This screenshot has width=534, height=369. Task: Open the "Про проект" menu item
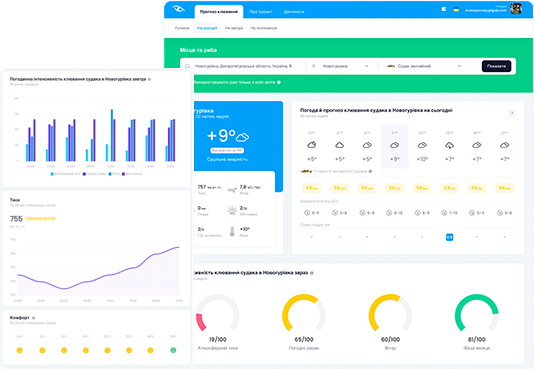261,12
